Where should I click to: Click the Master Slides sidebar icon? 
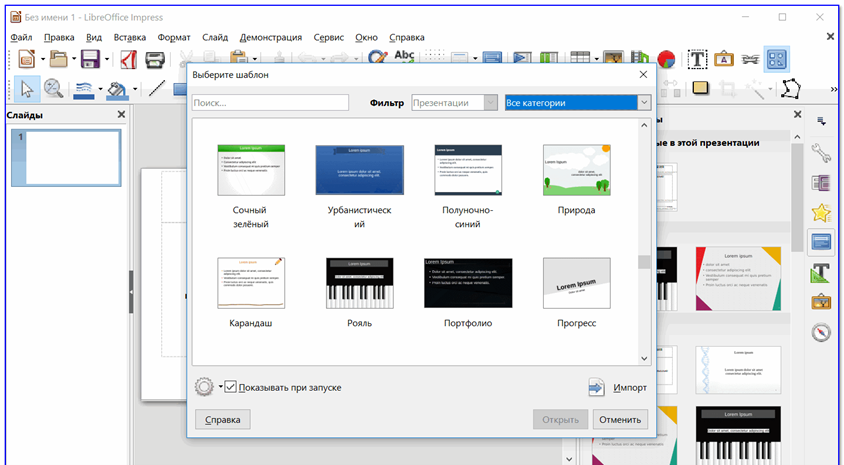click(x=821, y=242)
